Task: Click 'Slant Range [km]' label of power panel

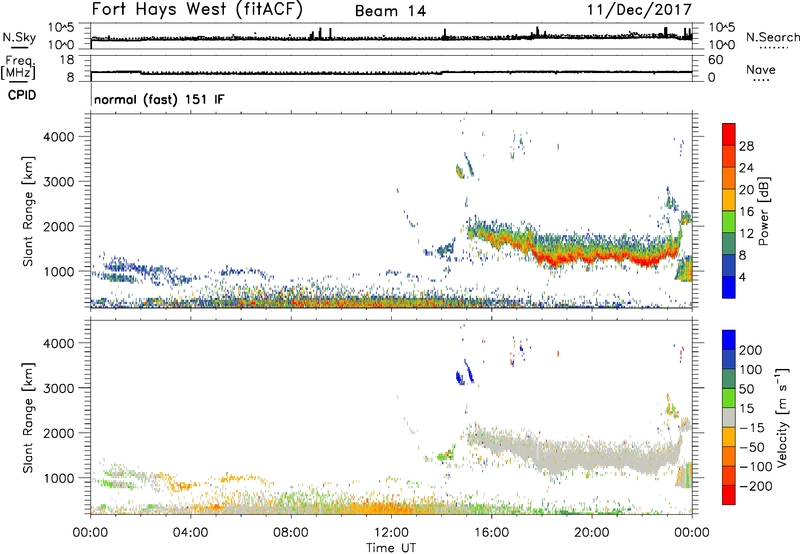Action: point(28,211)
